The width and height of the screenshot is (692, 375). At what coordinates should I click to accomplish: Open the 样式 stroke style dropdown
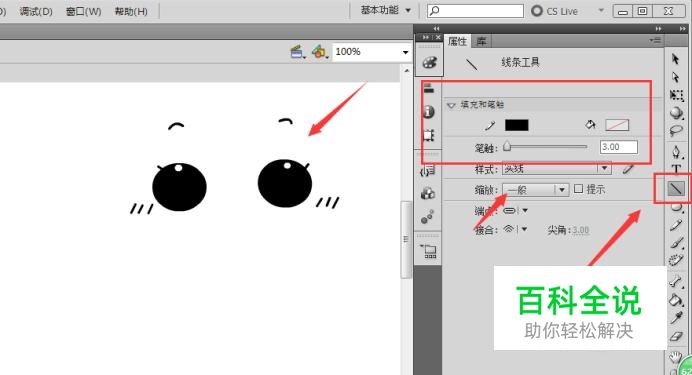tap(604, 168)
